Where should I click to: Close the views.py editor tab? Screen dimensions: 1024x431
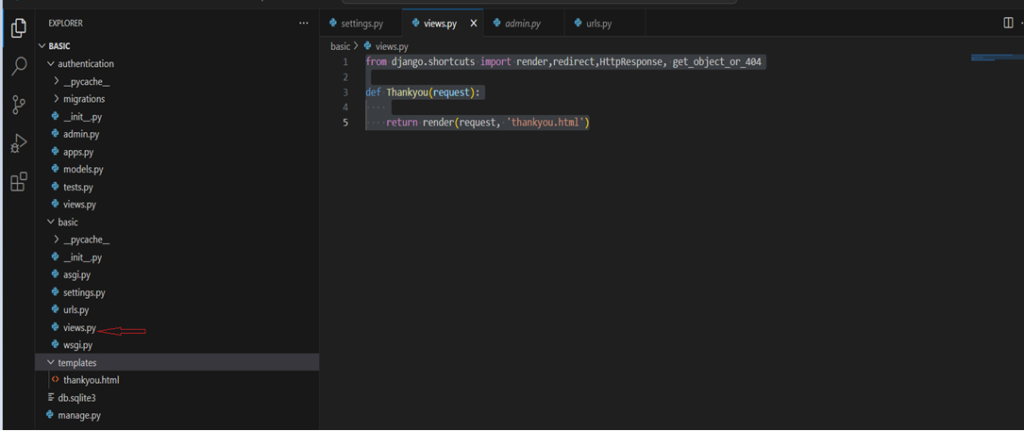click(473, 23)
